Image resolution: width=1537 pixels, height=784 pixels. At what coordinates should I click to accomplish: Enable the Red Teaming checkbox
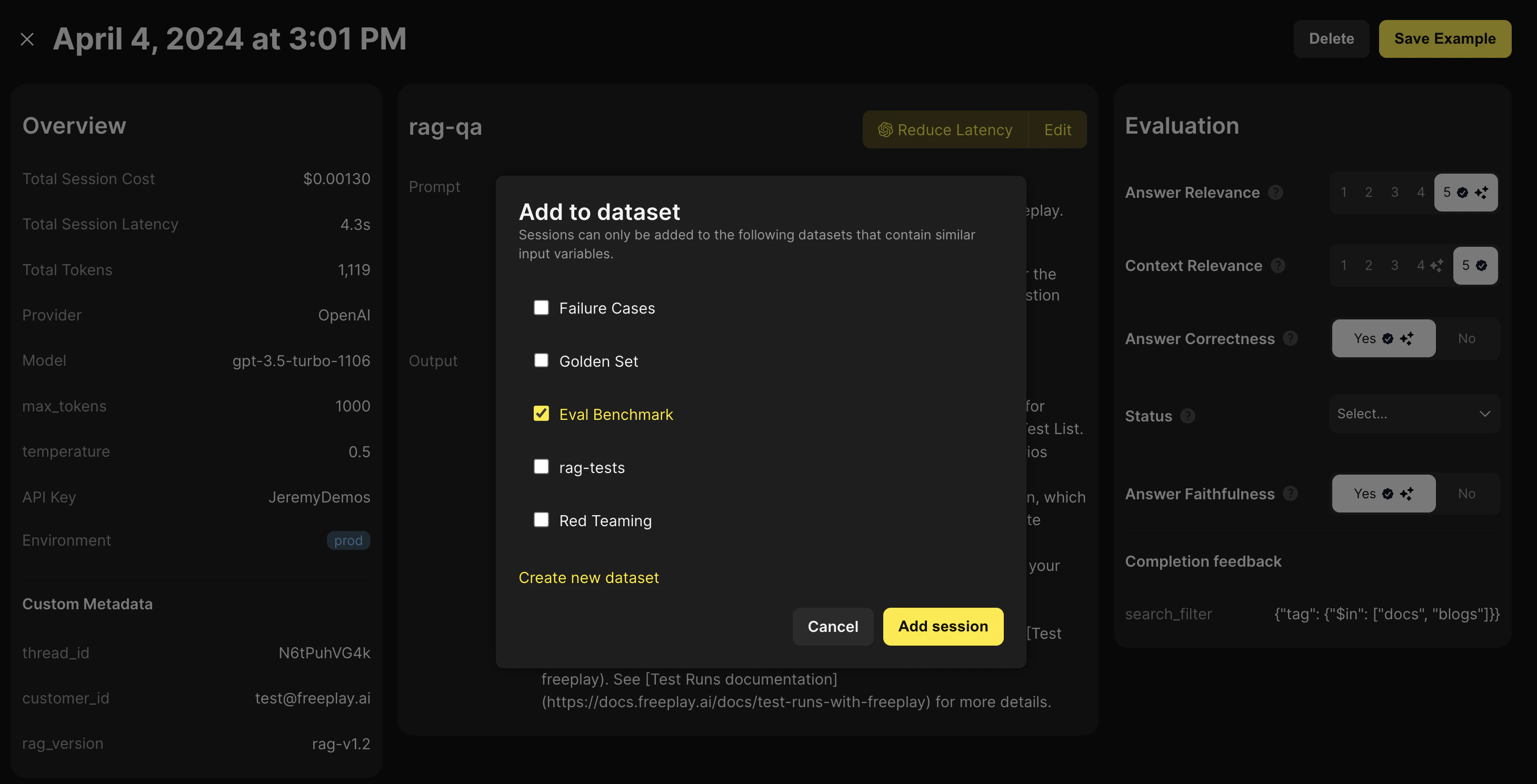pos(541,520)
